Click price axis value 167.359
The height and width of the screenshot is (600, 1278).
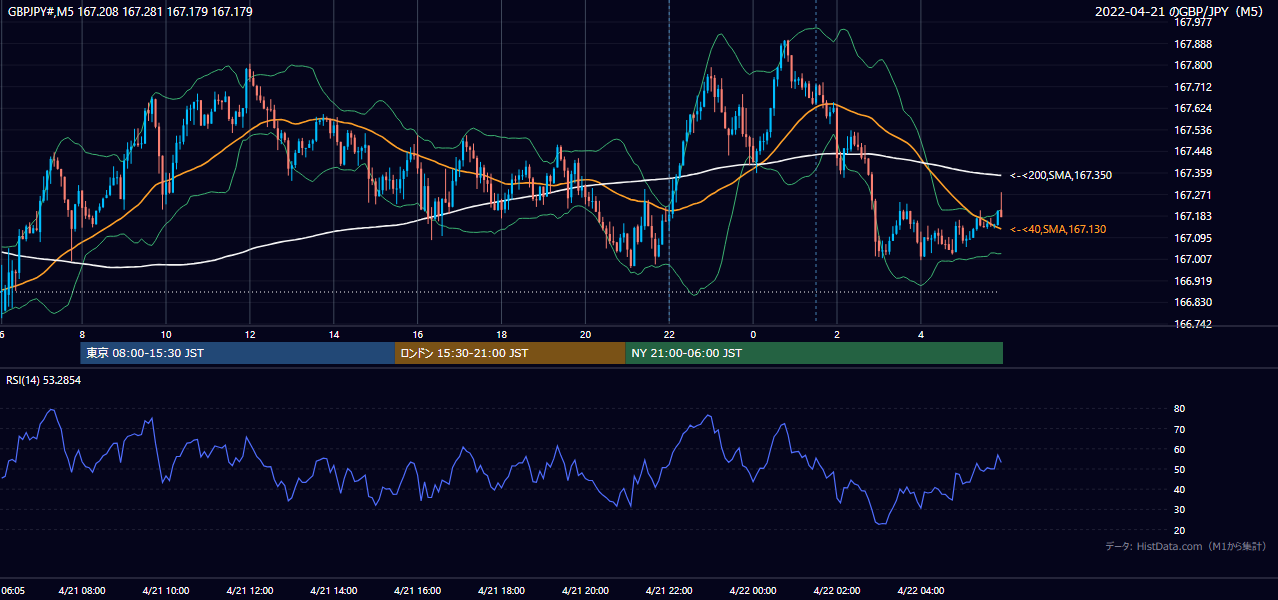[x=1193, y=173]
